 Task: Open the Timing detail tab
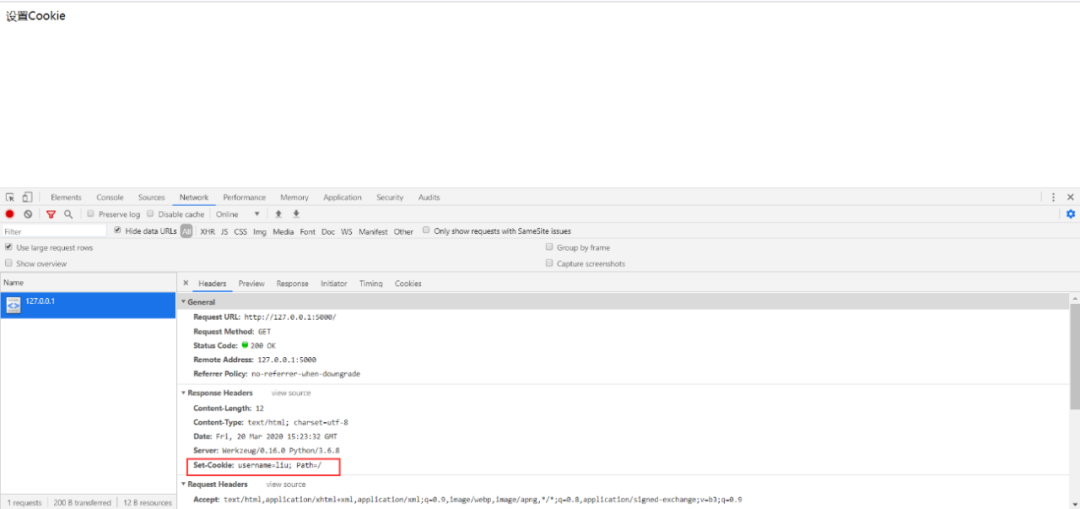coord(371,283)
